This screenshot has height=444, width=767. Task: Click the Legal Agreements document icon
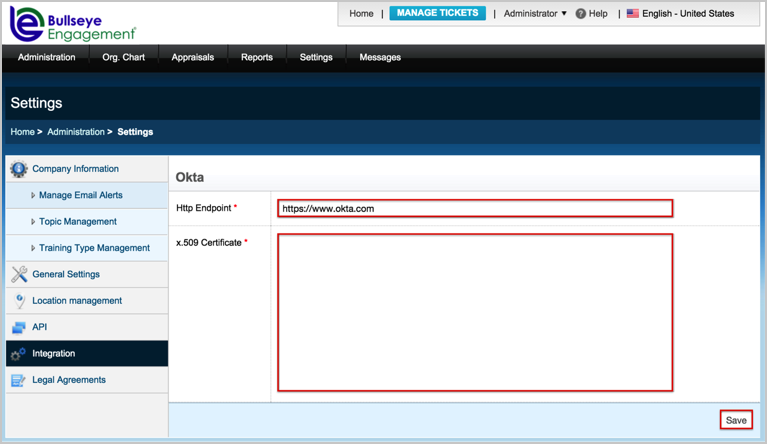[x=18, y=380]
